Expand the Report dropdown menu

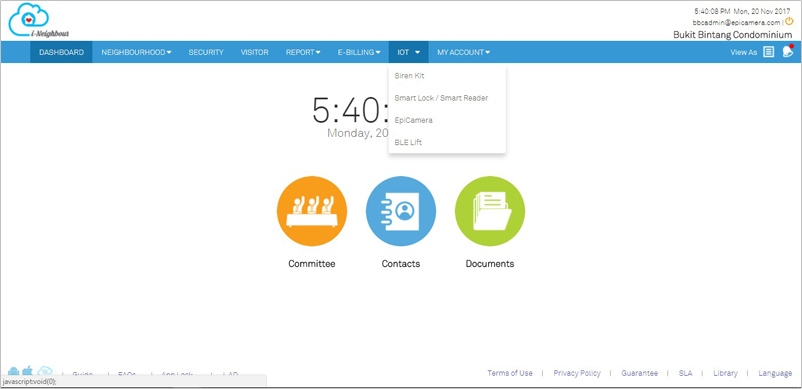[303, 52]
